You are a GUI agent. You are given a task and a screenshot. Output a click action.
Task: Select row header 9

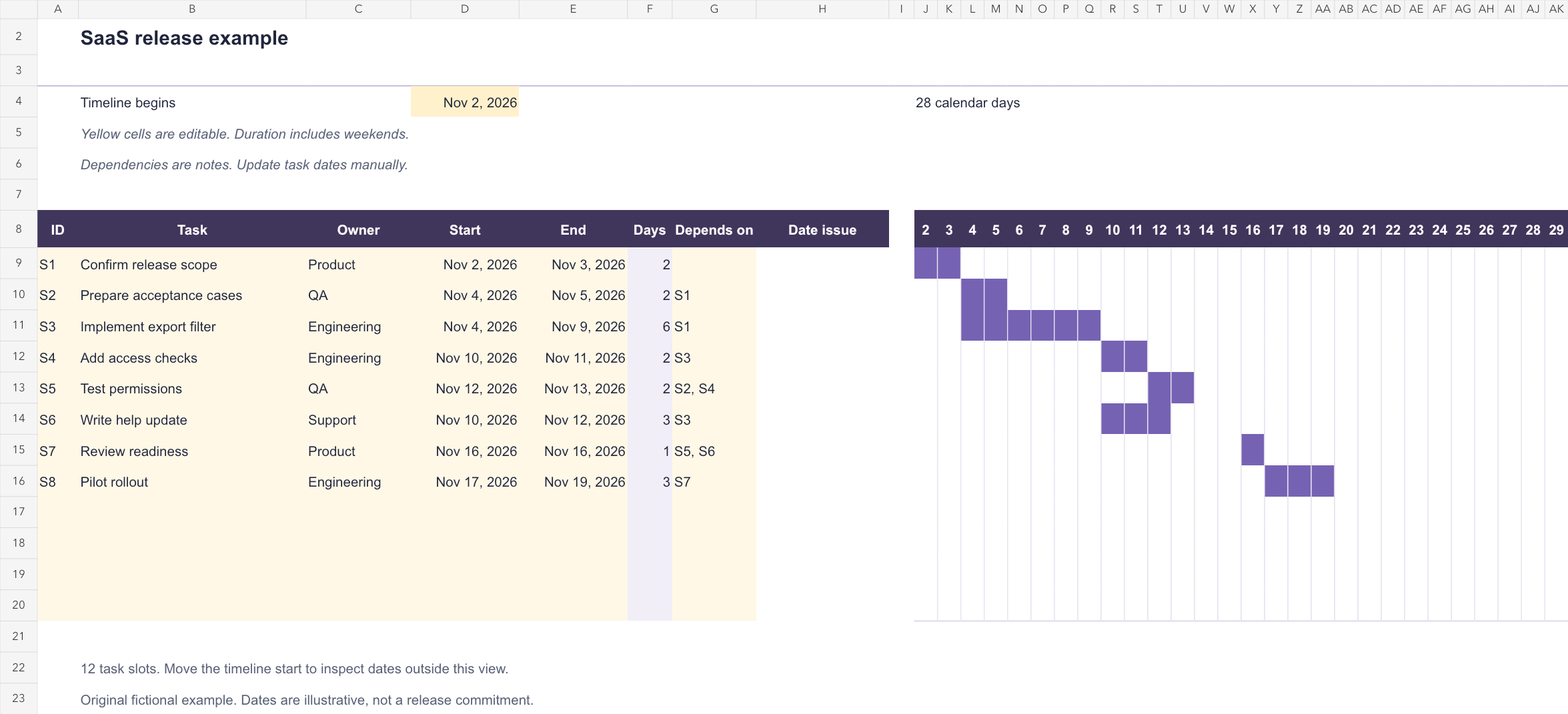click(19, 263)
